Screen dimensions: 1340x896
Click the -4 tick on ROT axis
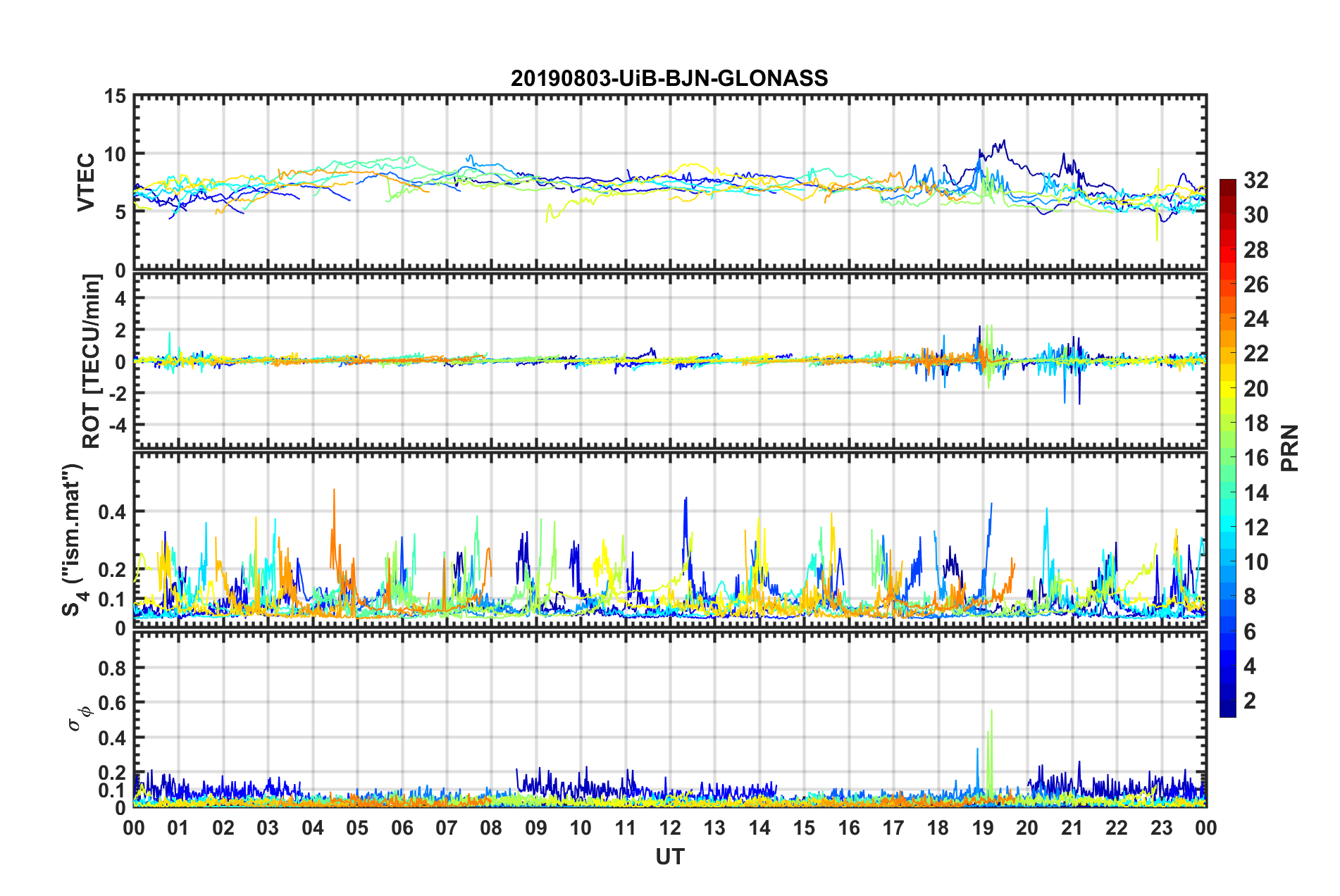pyautogui.click(x=118, y=425)
